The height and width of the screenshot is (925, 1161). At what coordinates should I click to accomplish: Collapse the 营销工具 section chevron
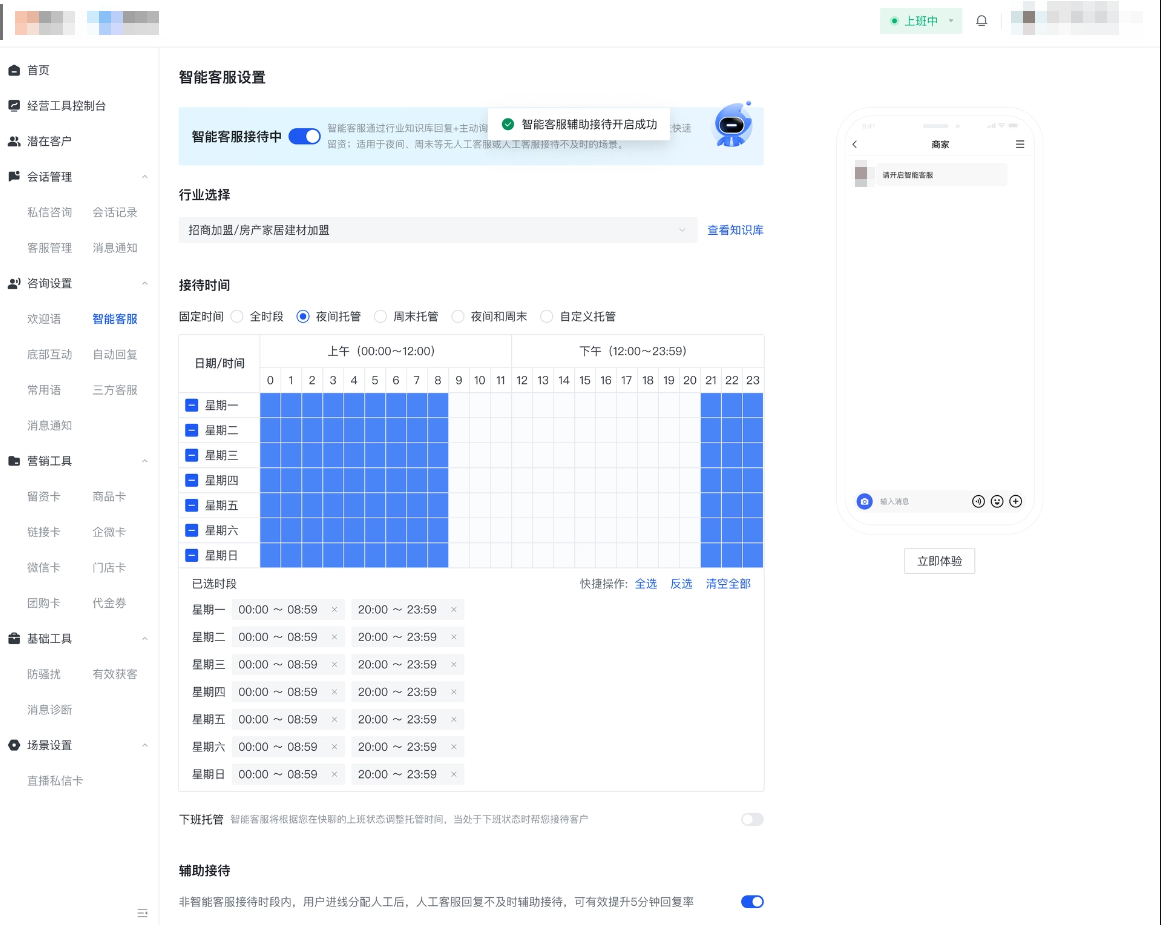144,461
